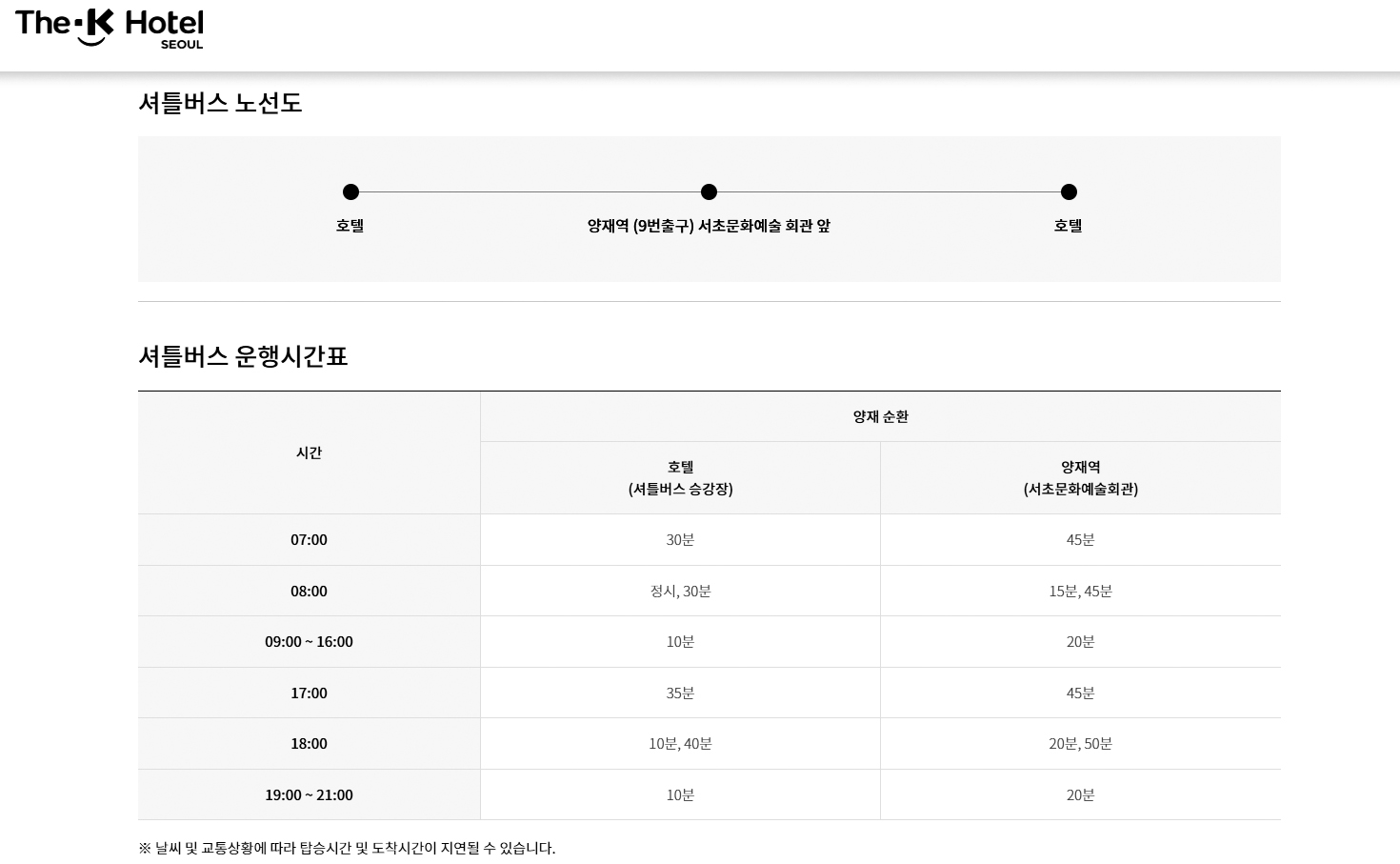Select the middle route dot for 양재역
The image size is (1400, 864).
(709, 192)
